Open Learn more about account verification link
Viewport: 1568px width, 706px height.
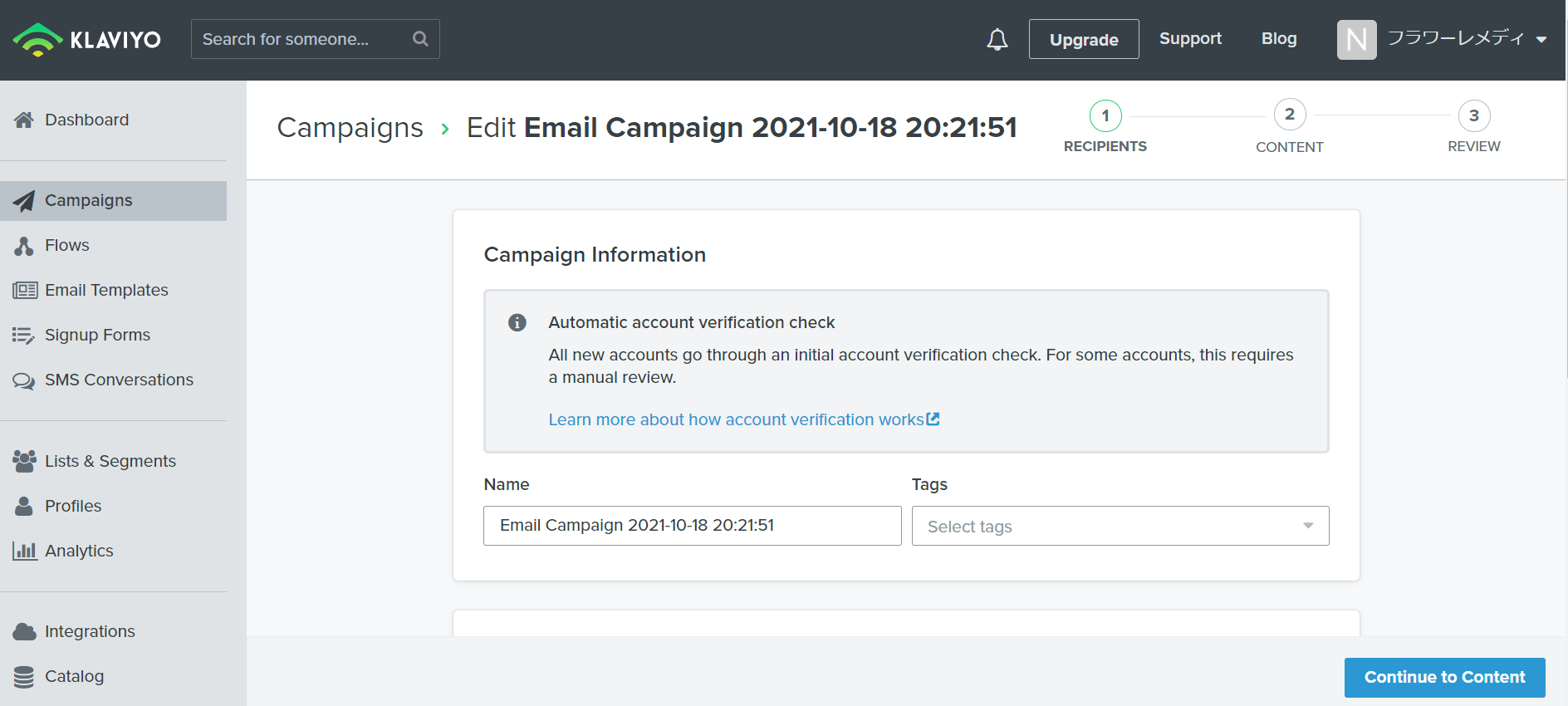(737, 419)
